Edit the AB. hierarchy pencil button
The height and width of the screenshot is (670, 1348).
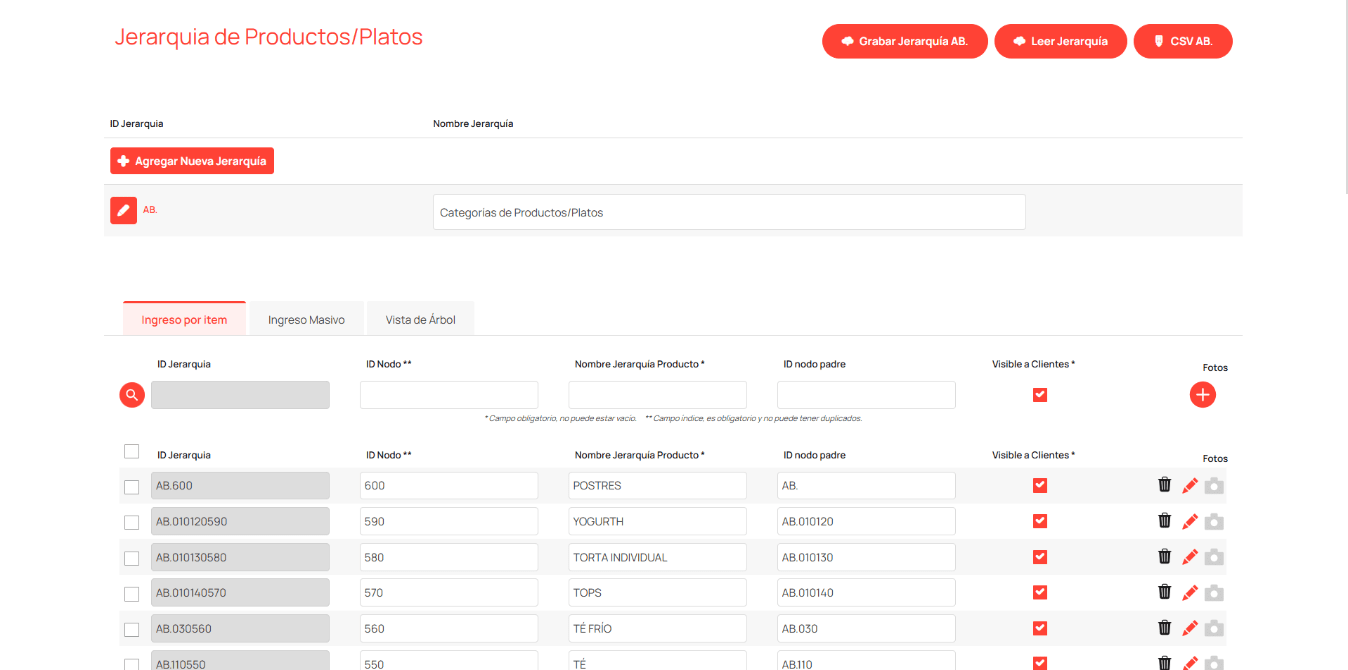pos(123,210)
